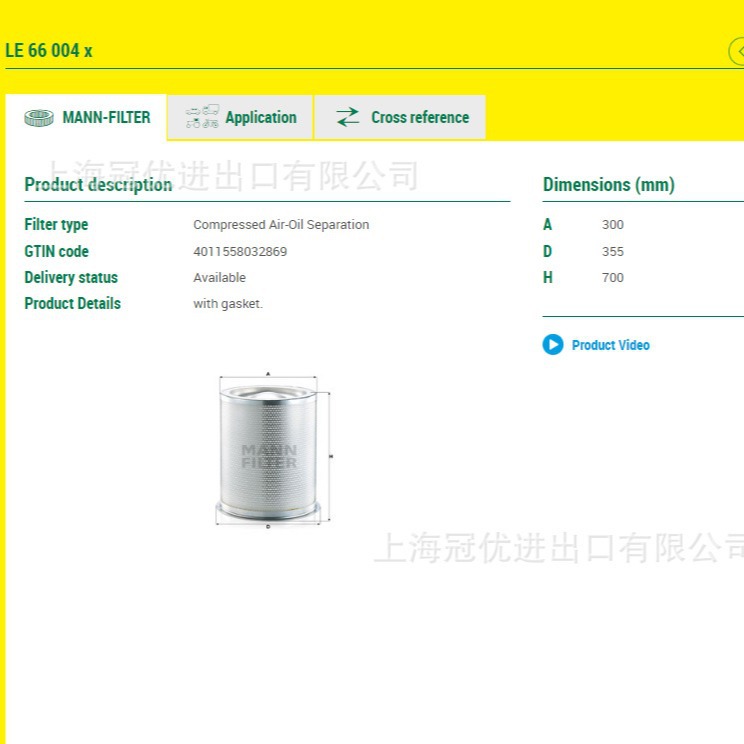Click the Dimensions (mm) heading
Screen dimensions: 744x744
609,185
